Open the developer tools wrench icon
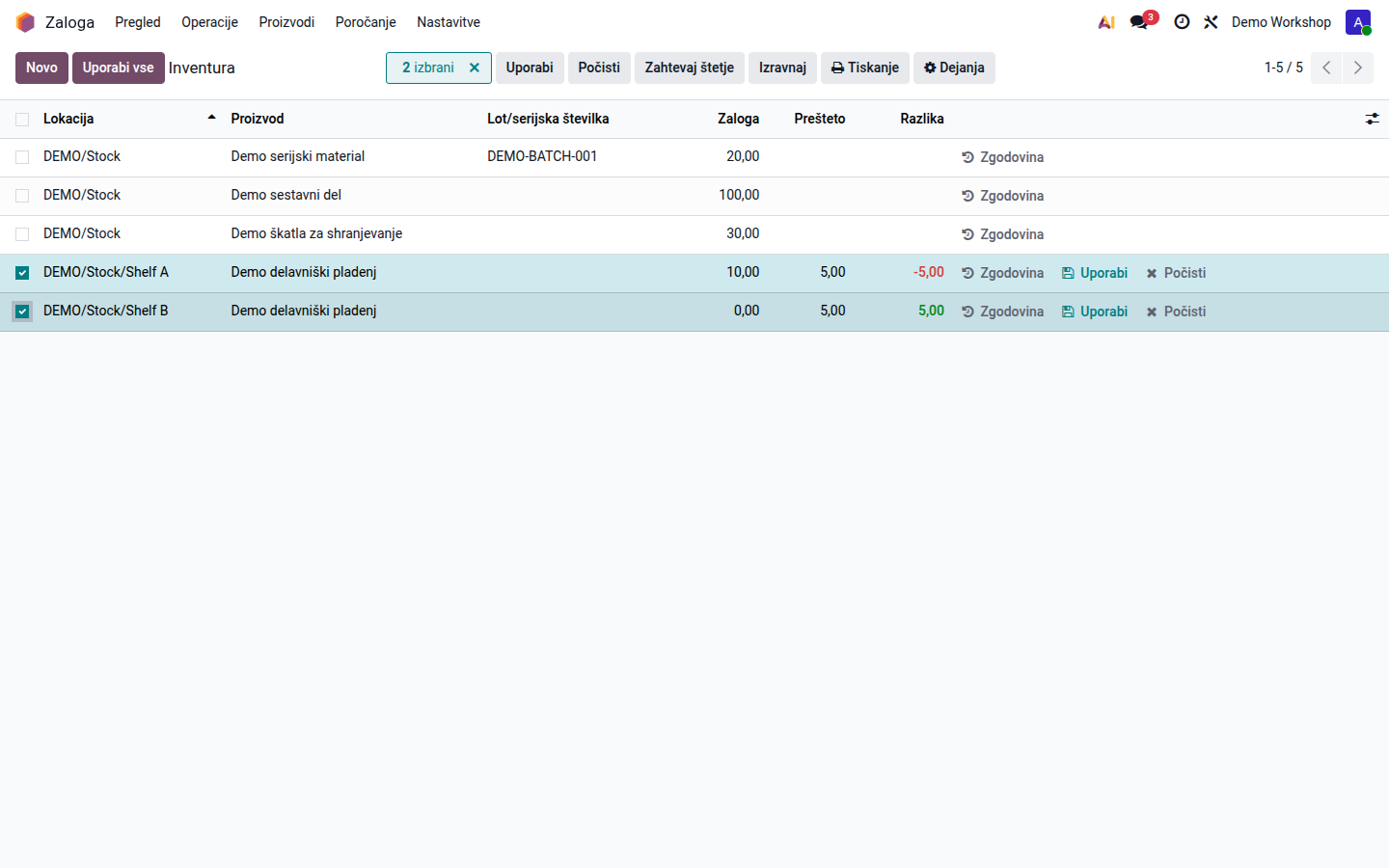The width and height of the screenshot is (1389, 868). pyautogui.click(x=1211, y=22)
